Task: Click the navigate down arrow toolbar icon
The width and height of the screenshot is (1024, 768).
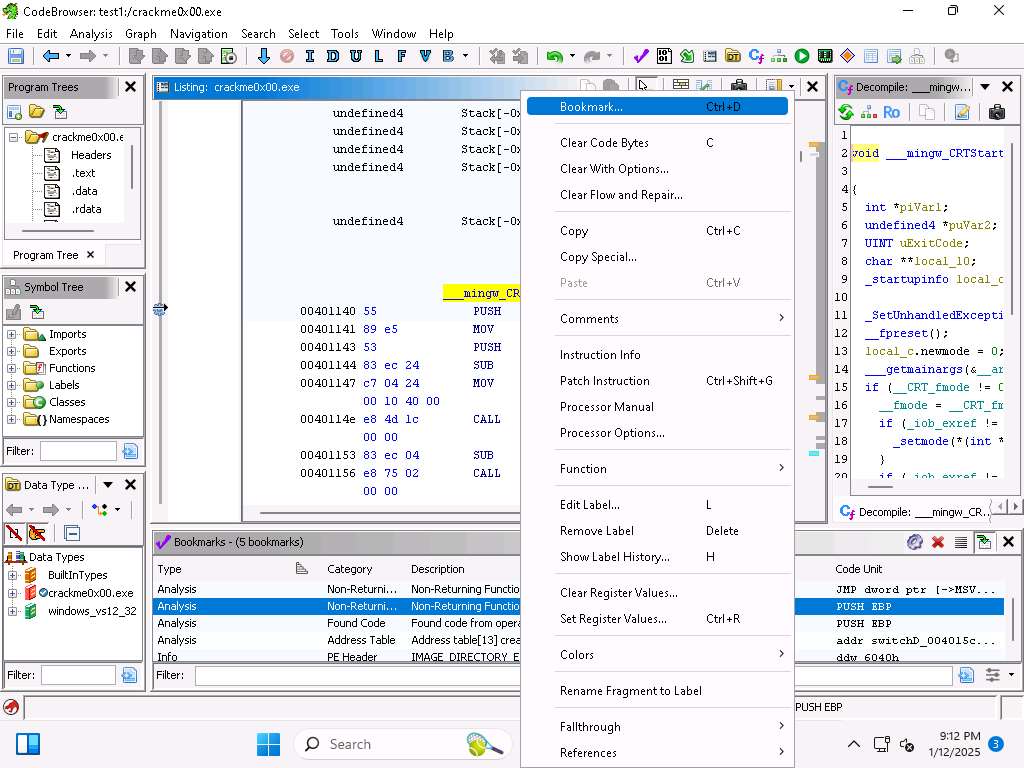Action: click(x=264, y=57)
